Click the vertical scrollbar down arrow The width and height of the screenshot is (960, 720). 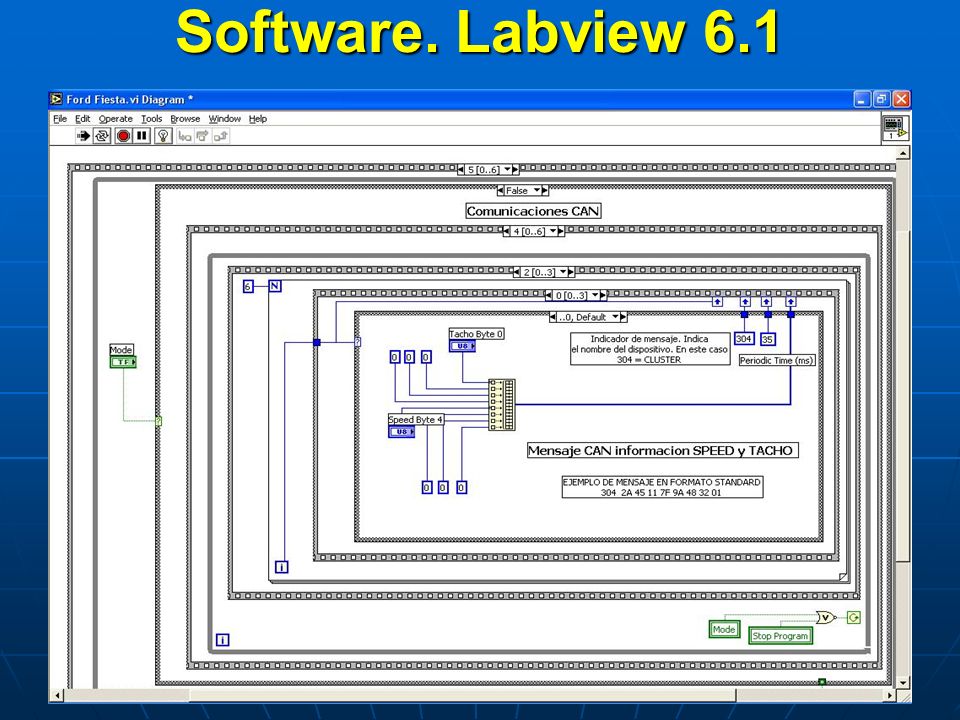(x=903, y=683)
